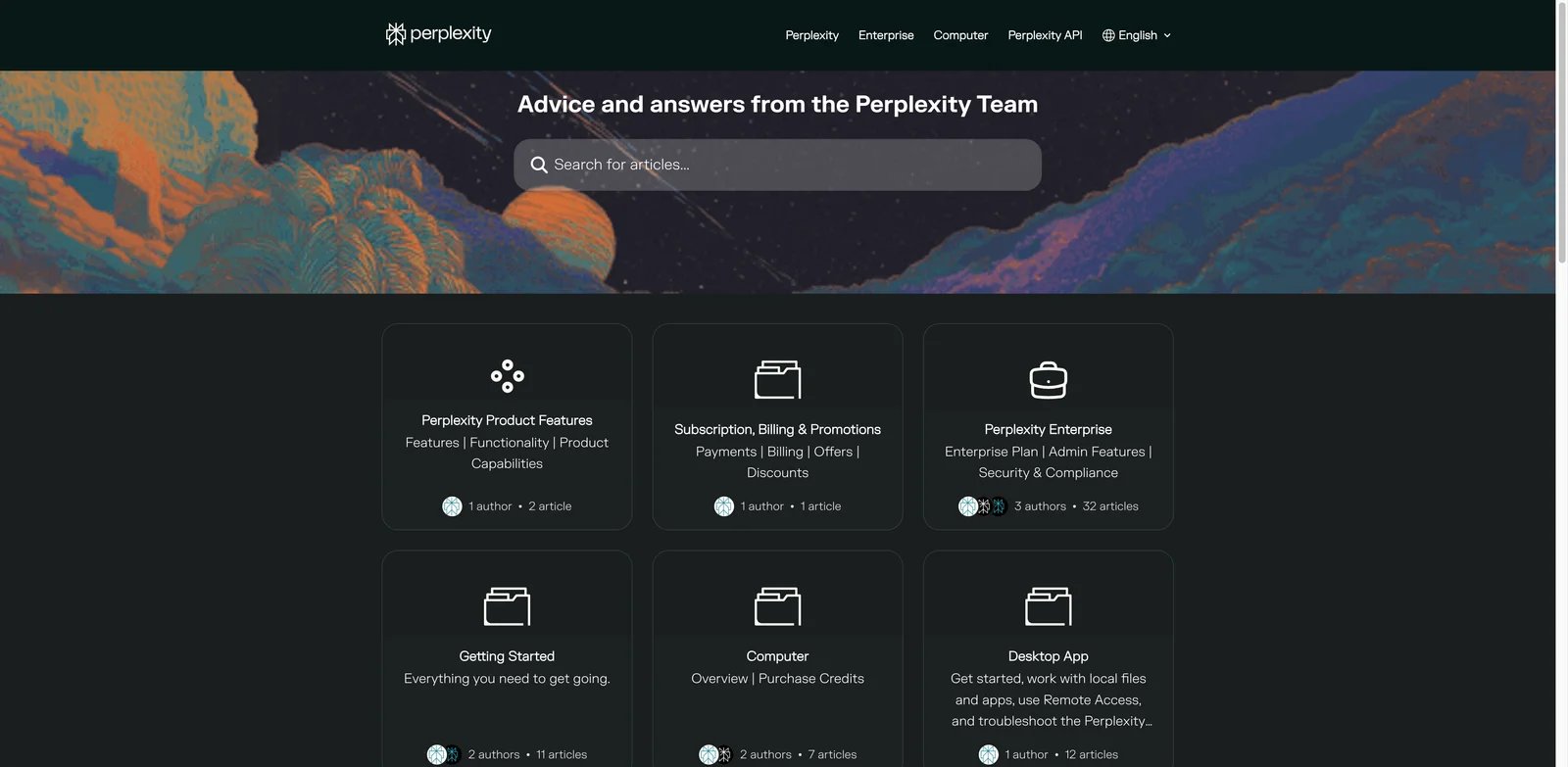Click author avatars in Perplexity Enterprise card

[983, 506]
